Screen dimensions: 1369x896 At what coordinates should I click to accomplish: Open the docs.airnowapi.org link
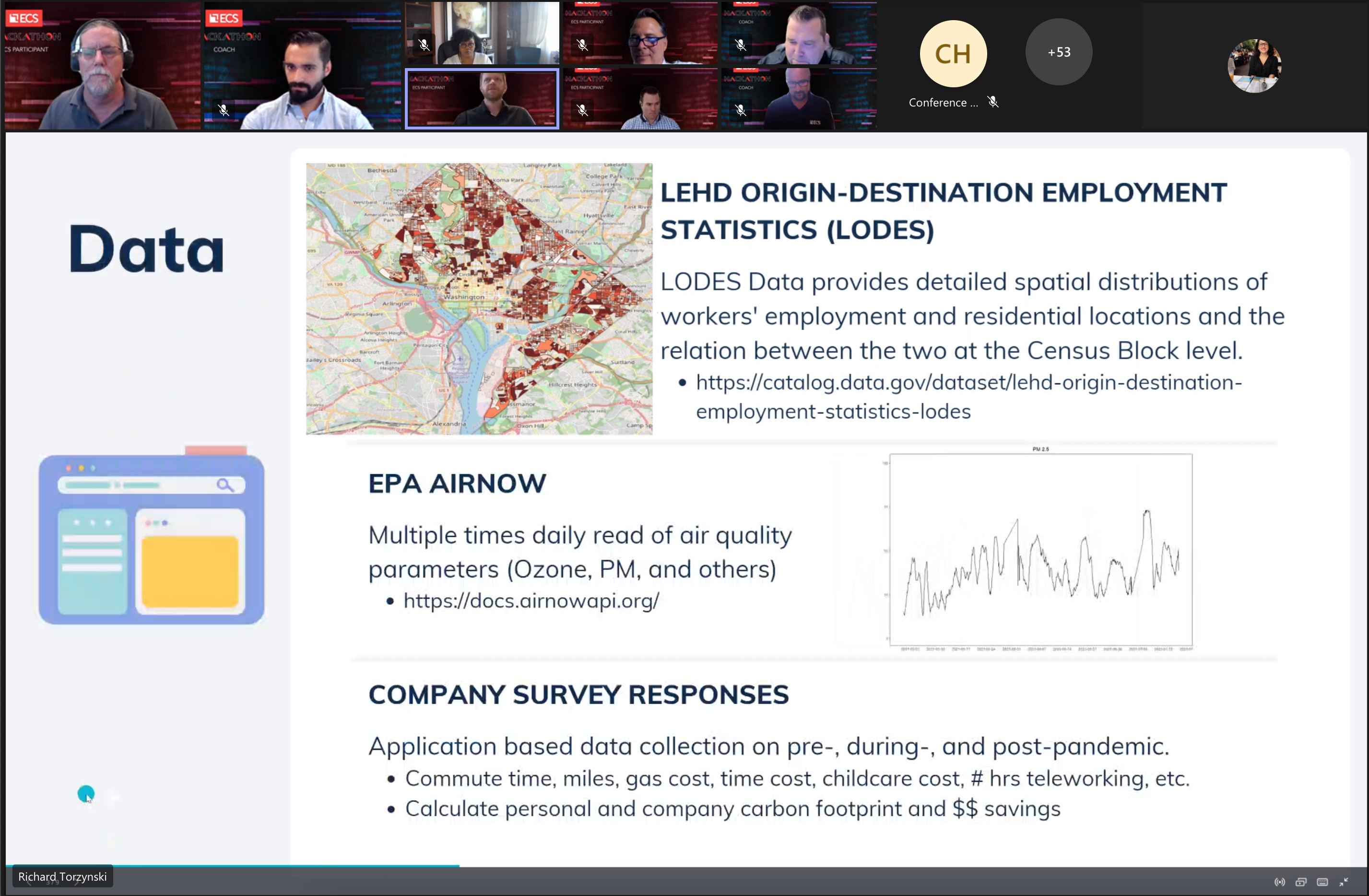click(x=531, y=601)
